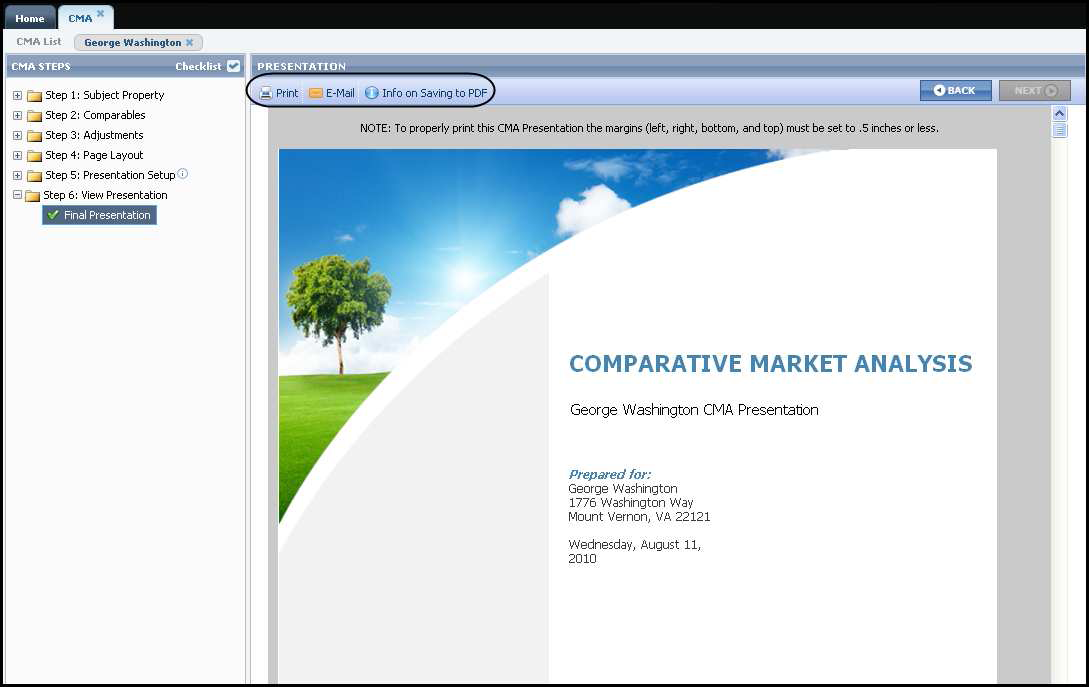Click the presentation scrollbar thumb

[x=1059, y=131]
